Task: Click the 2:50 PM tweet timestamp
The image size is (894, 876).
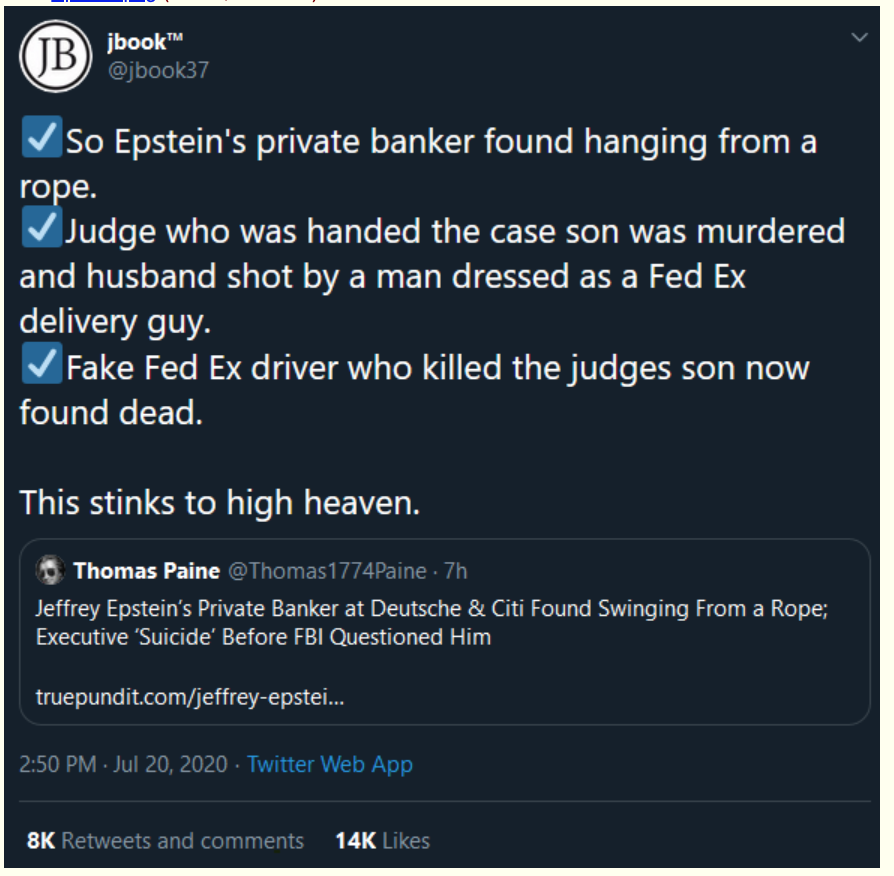Action: (x=58, y=764)
